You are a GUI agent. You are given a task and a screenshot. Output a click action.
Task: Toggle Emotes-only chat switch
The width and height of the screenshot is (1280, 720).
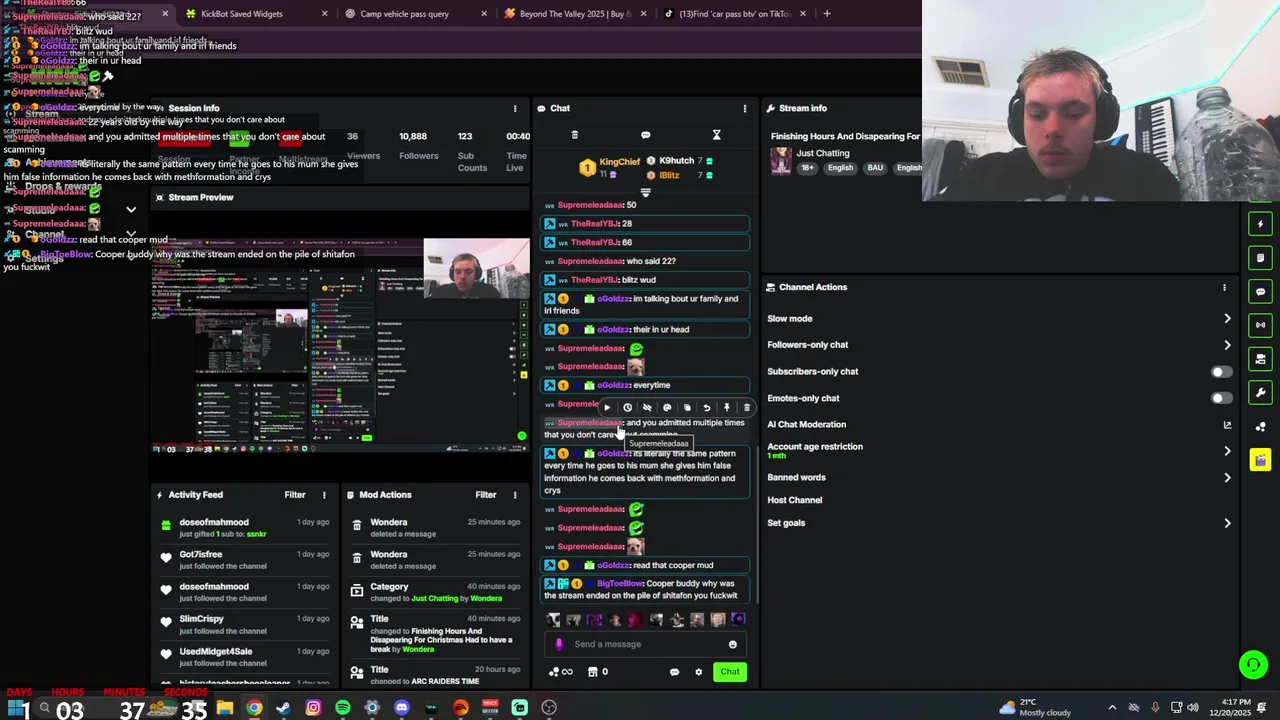pos(1221,398)
